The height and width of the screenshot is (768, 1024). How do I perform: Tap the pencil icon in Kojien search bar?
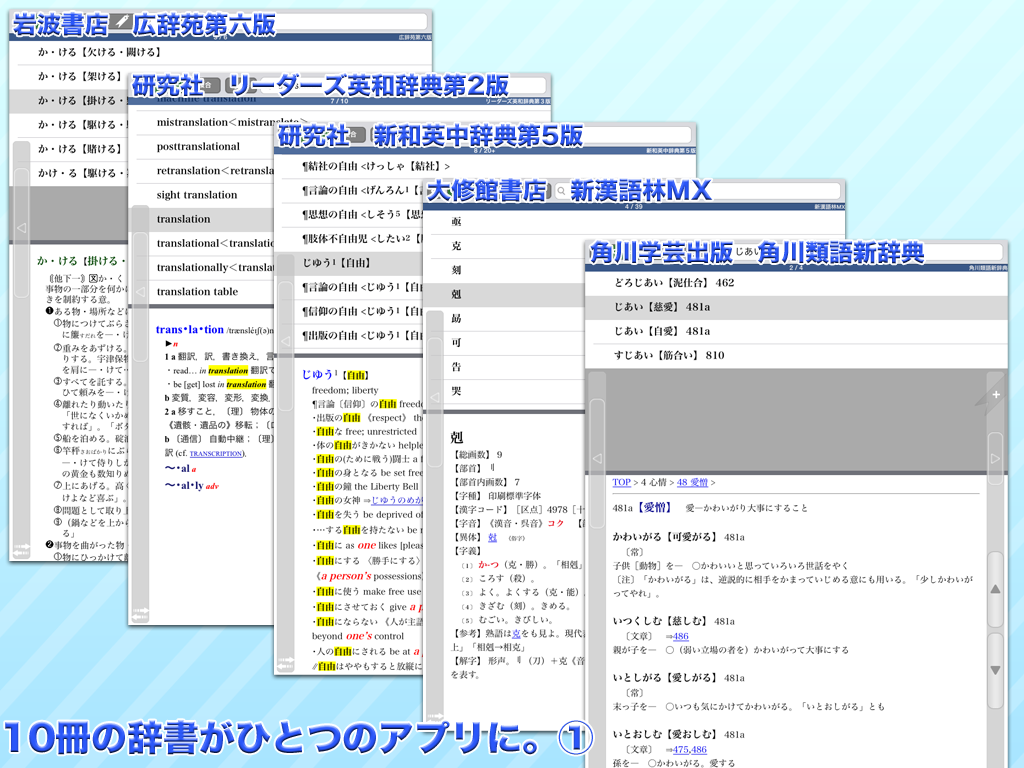121,22
